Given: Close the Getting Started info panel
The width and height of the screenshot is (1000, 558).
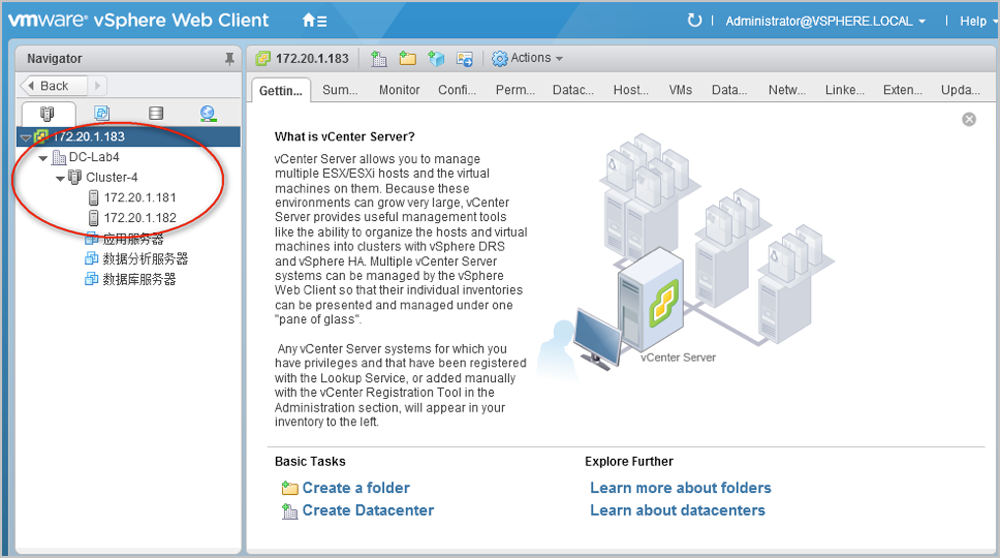Looking at the screenshot, I should point(968,119).
